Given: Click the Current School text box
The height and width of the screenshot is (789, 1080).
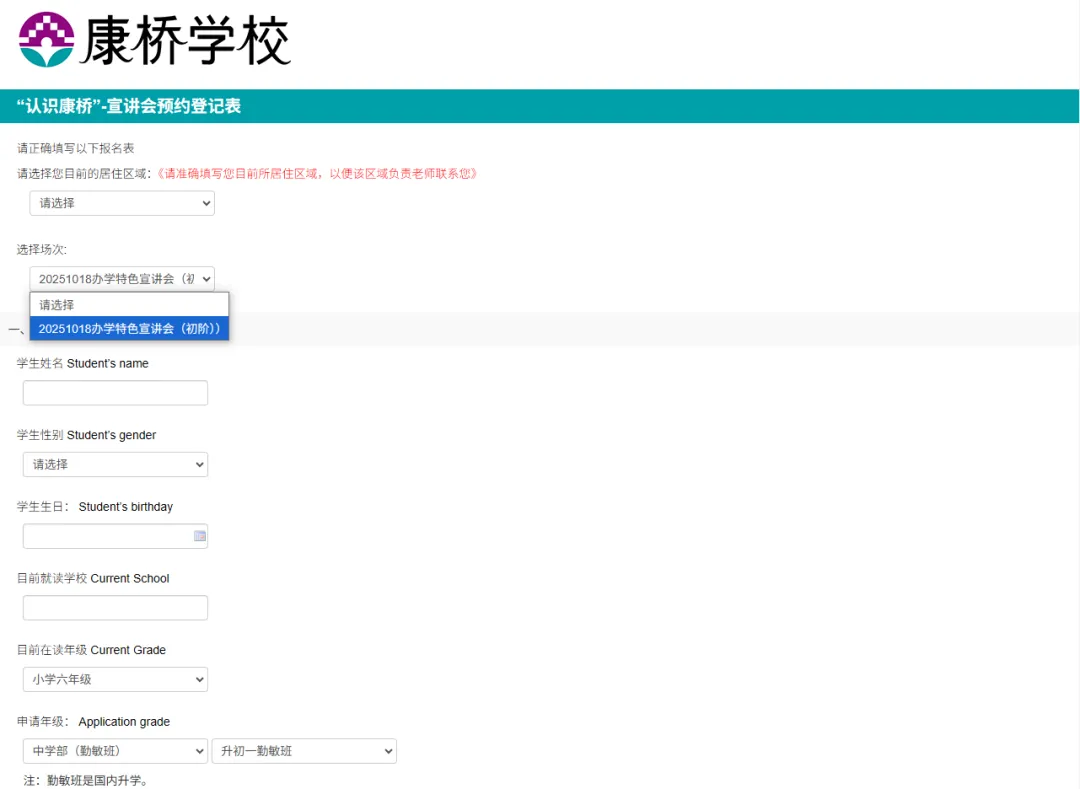Looking at the screenshot, I should [115, 608].
